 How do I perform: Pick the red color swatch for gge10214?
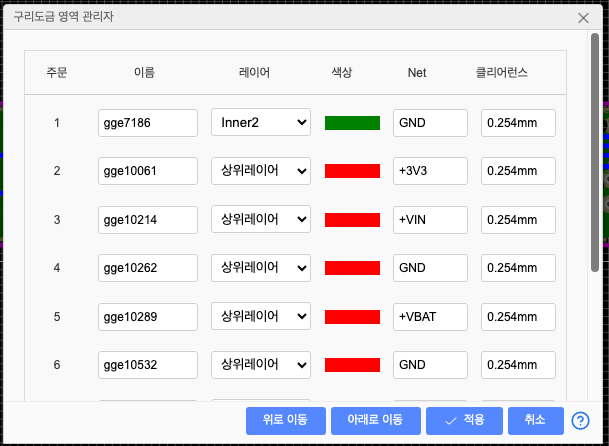[352, 220]
